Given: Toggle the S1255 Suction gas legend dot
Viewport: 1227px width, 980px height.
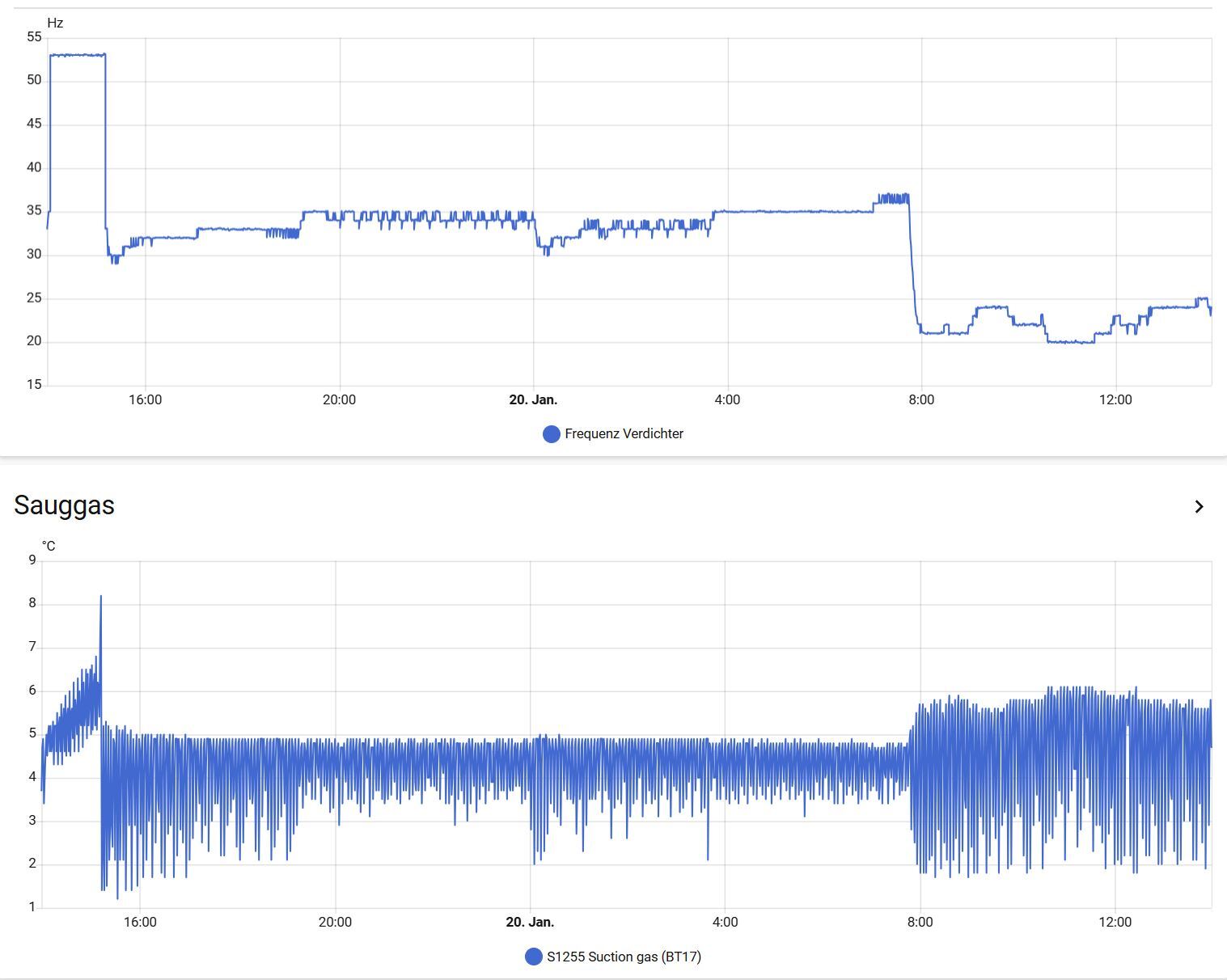Looking at the screenshot, I should pos(533,957).
